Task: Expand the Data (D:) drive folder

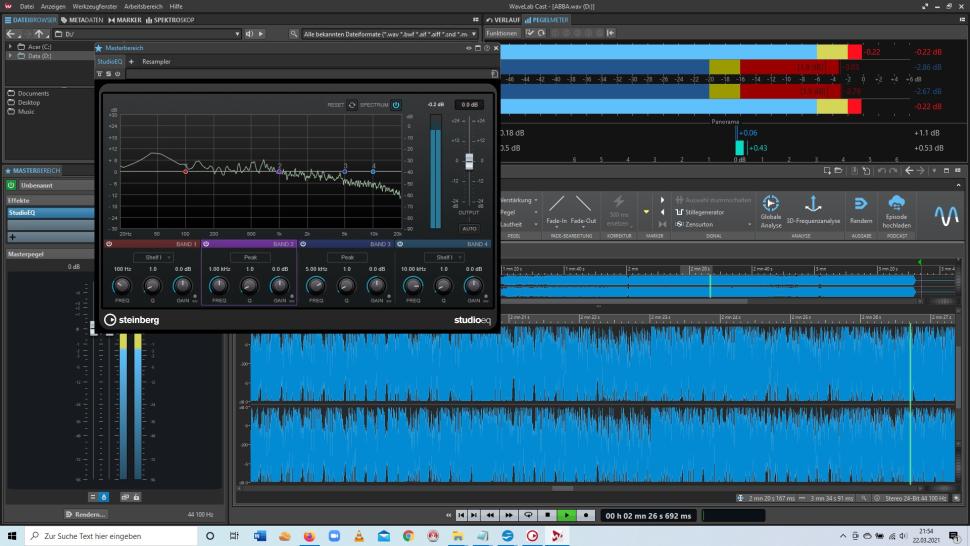Action: [10, 56]
